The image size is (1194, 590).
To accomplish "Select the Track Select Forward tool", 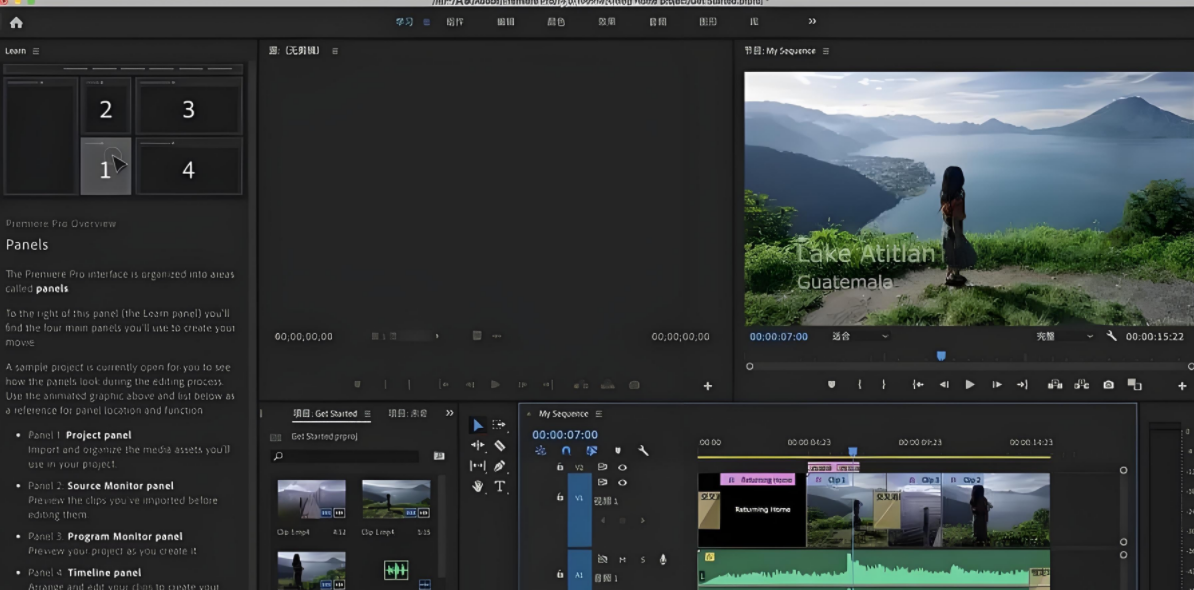I will 499,425.
